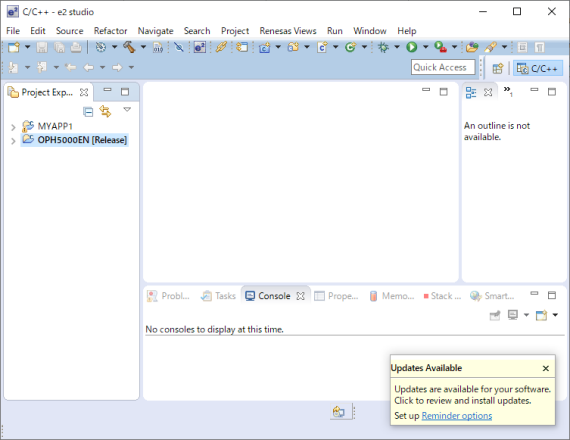Switch to the Tasks tab
Image resolution: width=570 pixels, height=440 pixels.
218,296
